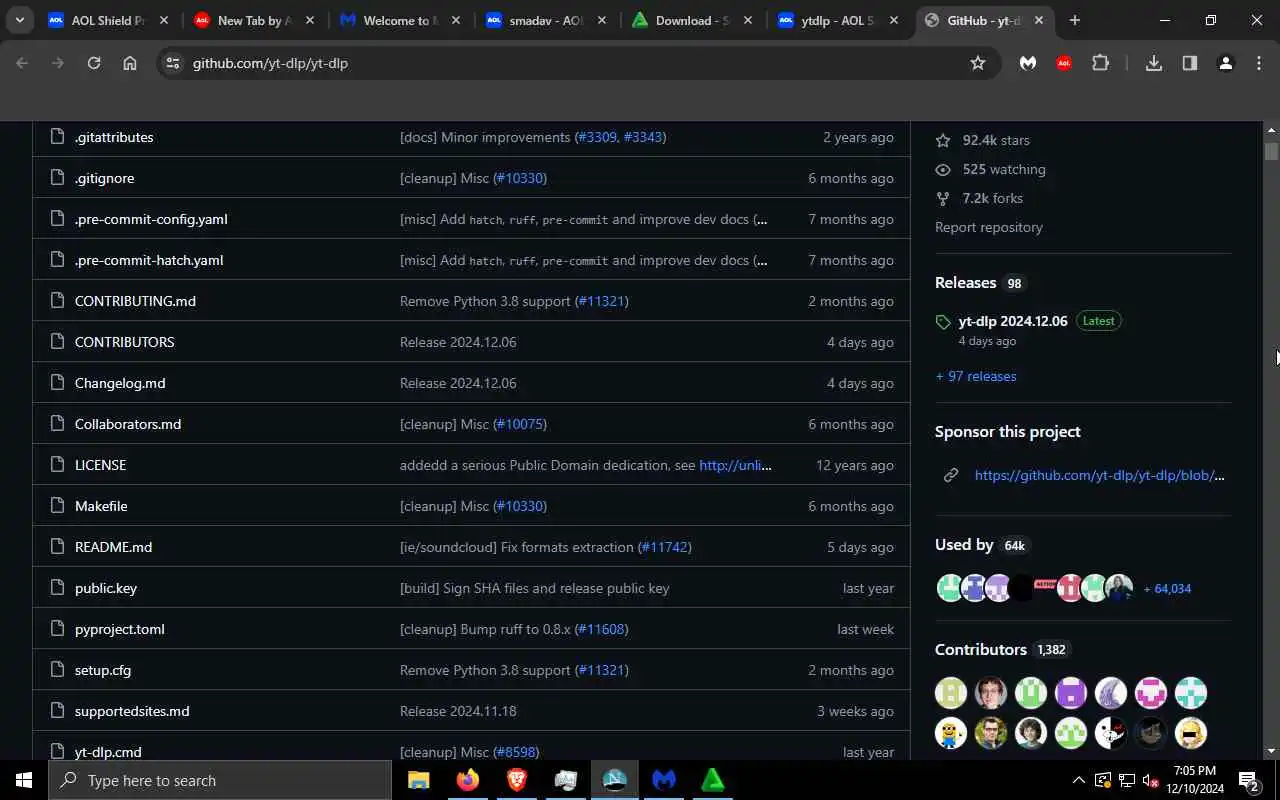
Task: Open the three-dot browser menu
Action: pyautogui.click(x=1259, y=63)
